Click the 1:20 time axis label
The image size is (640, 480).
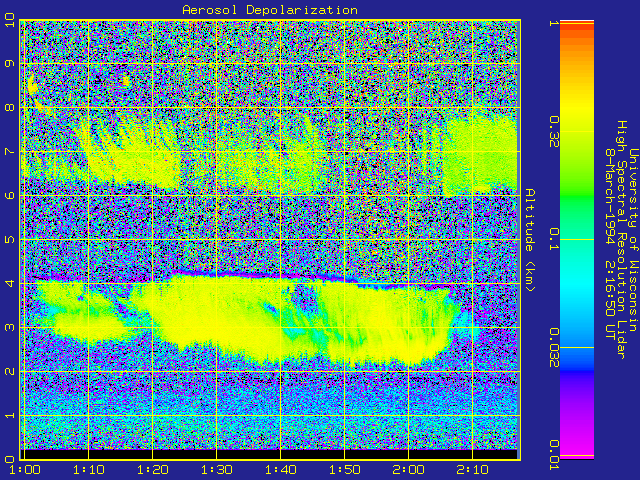click(152, 470)
